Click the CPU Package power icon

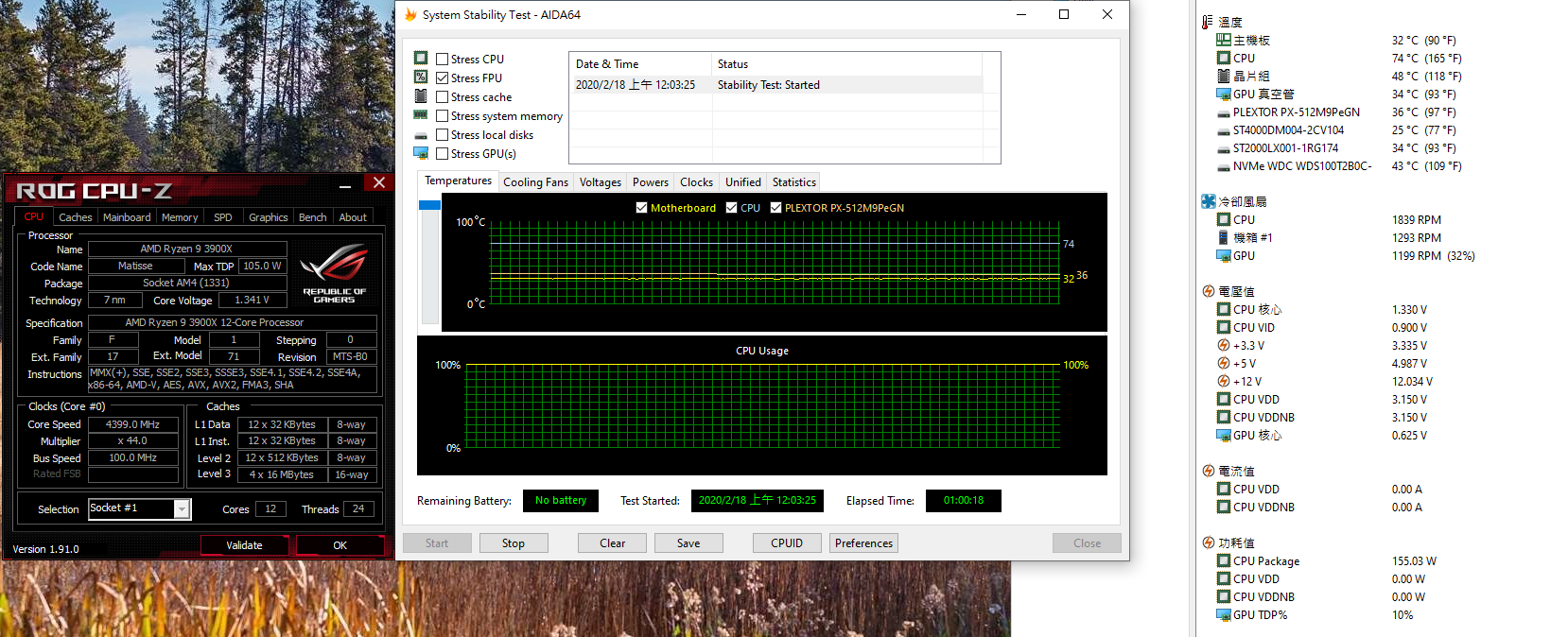coord(1224,560)
